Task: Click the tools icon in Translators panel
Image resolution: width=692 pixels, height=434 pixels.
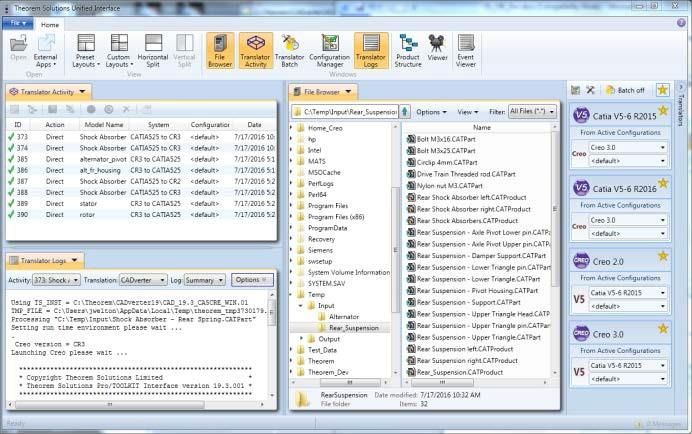Action: click(x=590, y=90)
